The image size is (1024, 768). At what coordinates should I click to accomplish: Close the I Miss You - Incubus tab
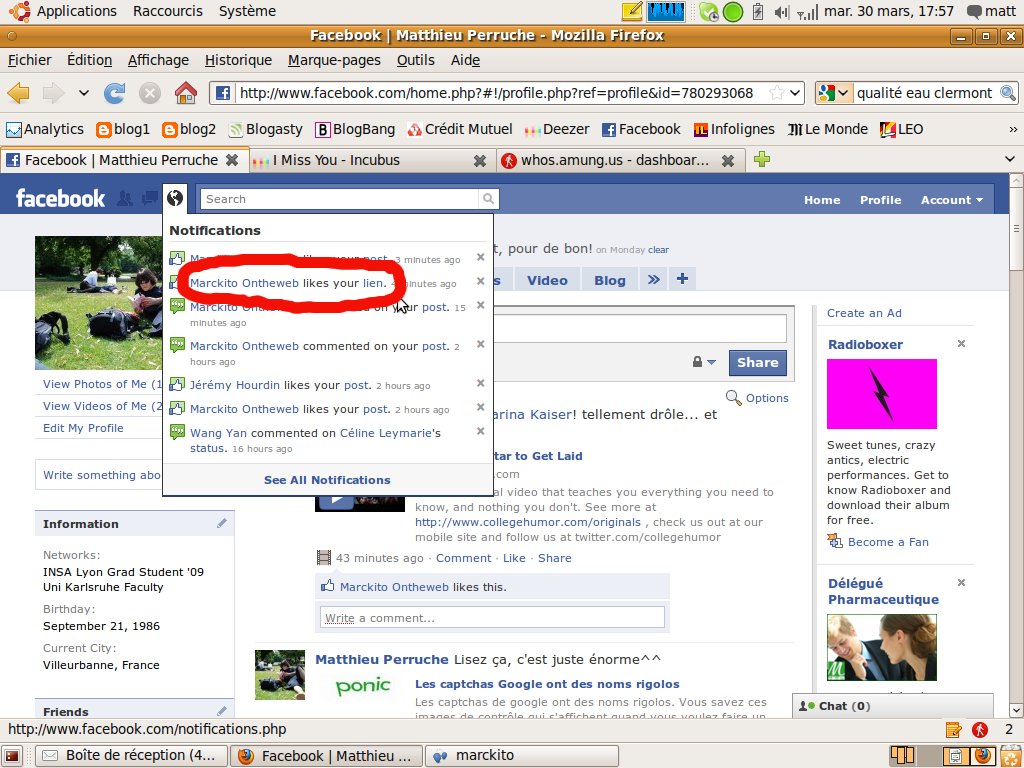480,160
